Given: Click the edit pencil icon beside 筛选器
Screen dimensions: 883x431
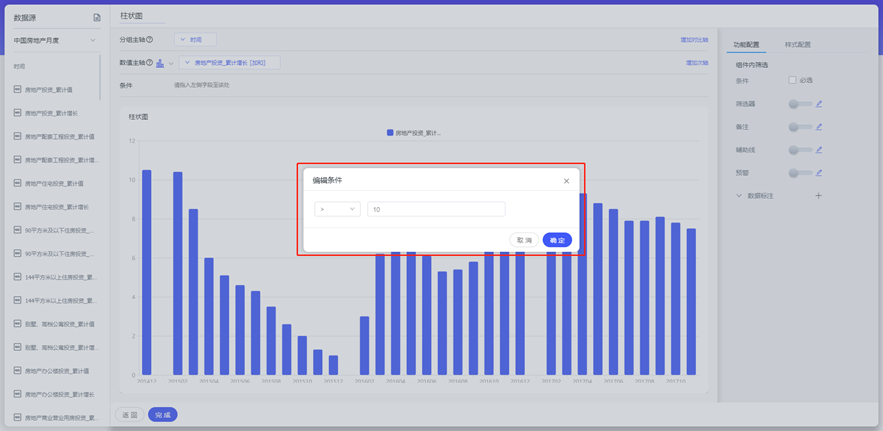Looking at the screenshot, I should click(819, 103).
